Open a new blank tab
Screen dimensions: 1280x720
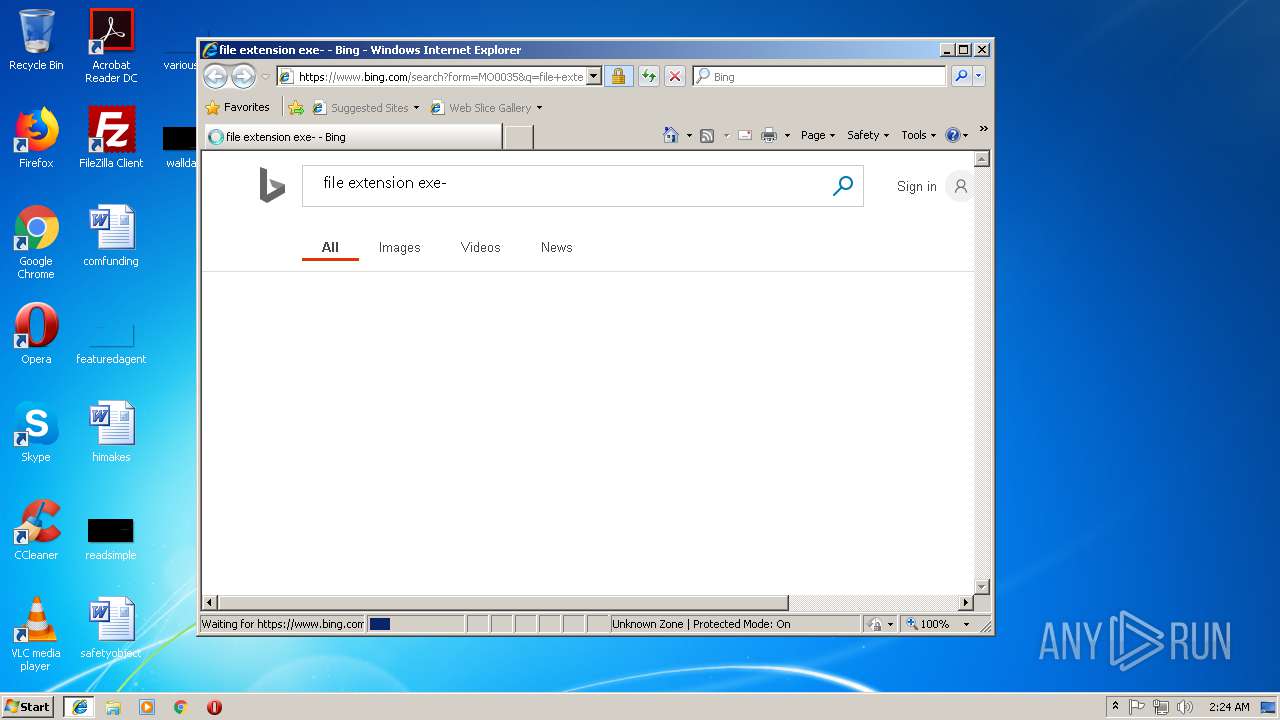click(x=518, y=137)
